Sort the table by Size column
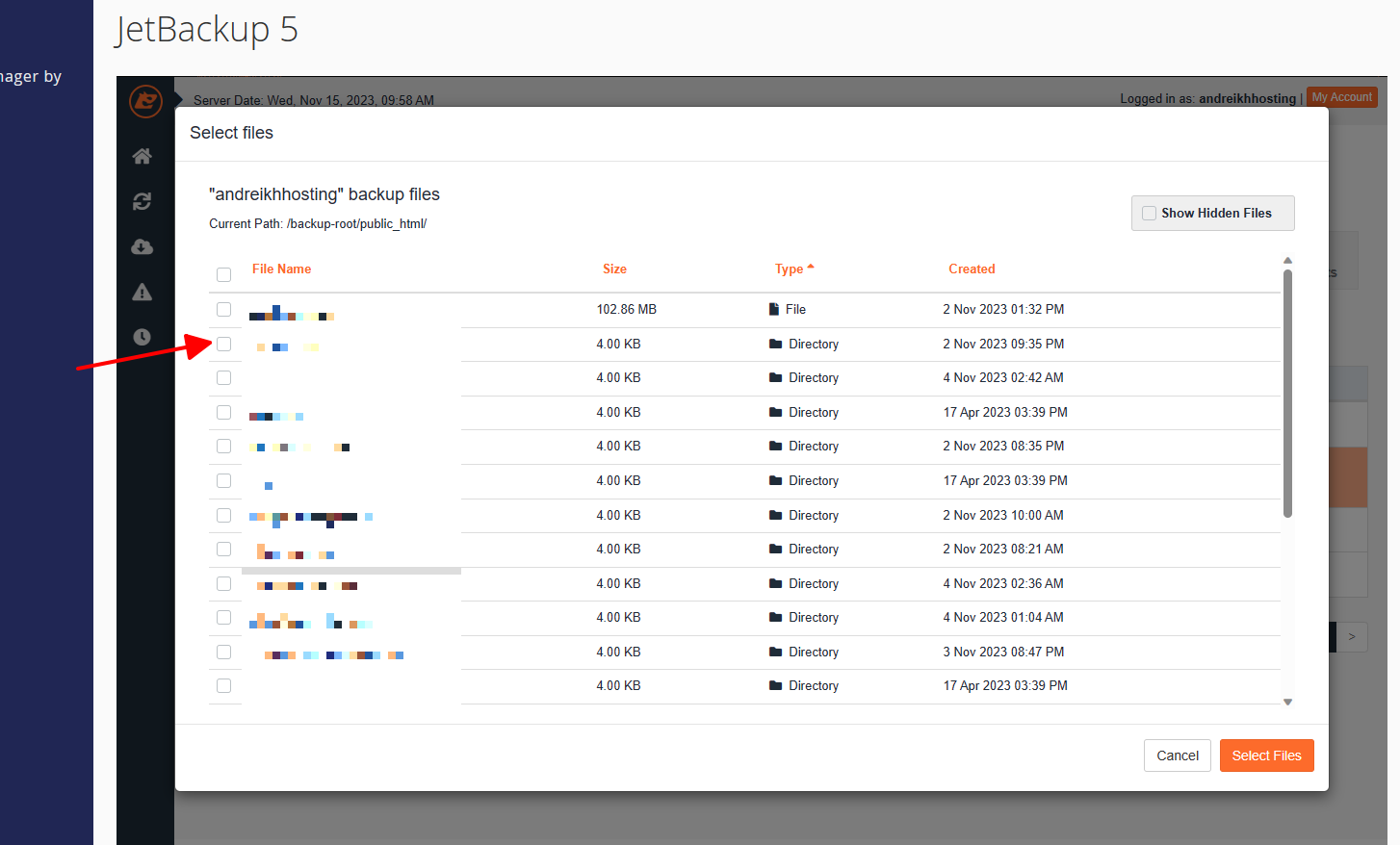The image size is (1400, 845). click(x=614, y=269)
